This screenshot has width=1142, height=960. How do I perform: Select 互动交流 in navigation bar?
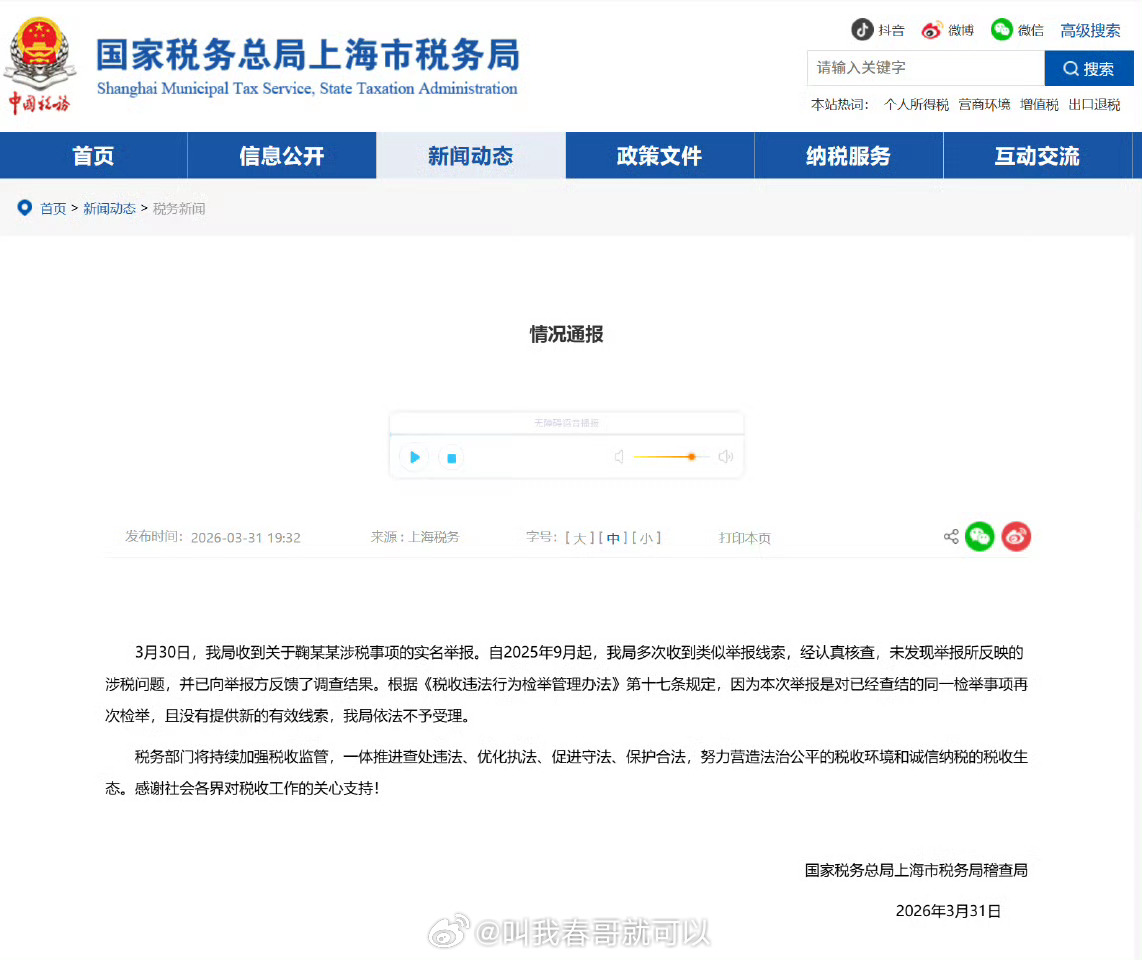[x=1037, y=155]
